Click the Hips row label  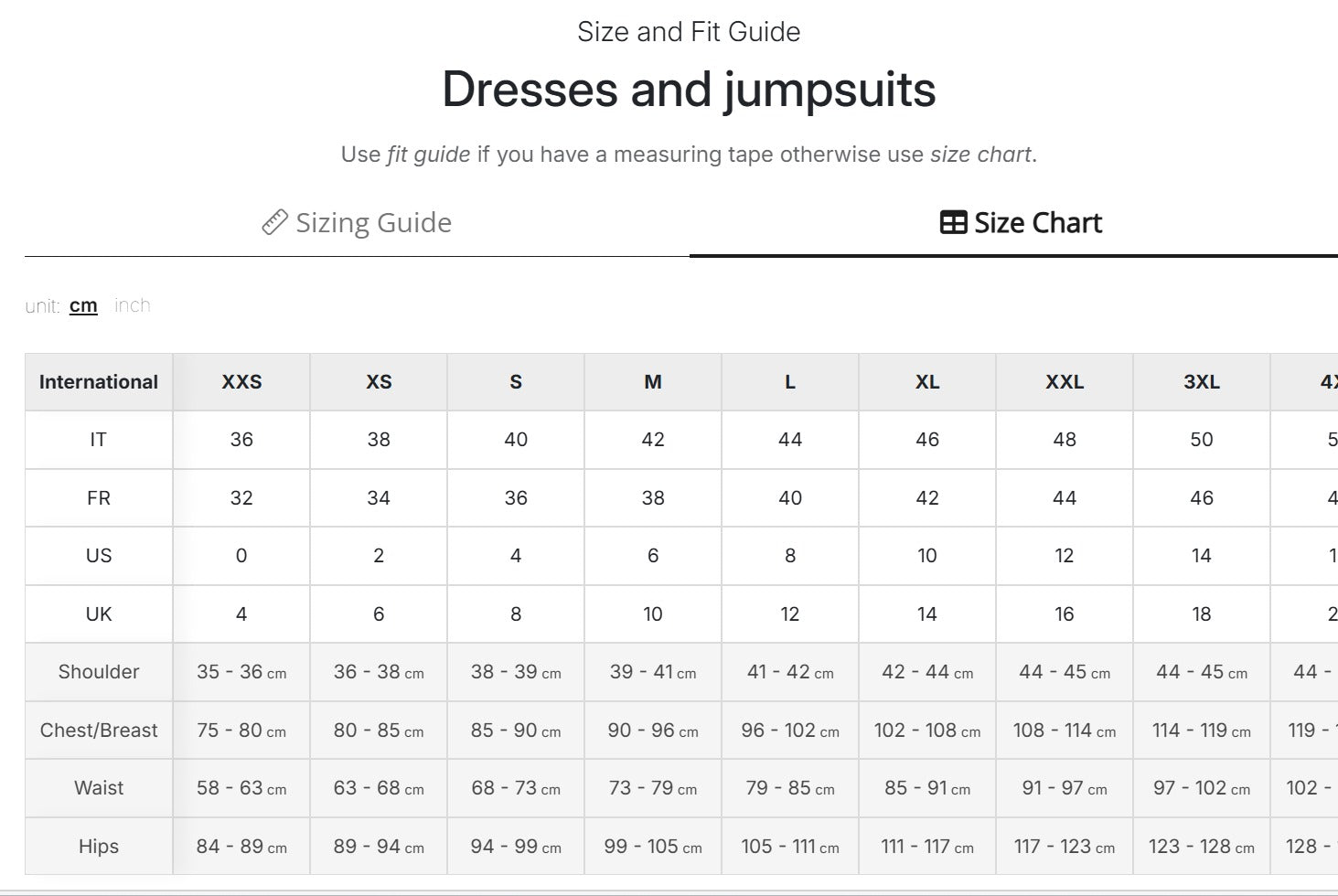pyautogui.click(x=99, y=847)
